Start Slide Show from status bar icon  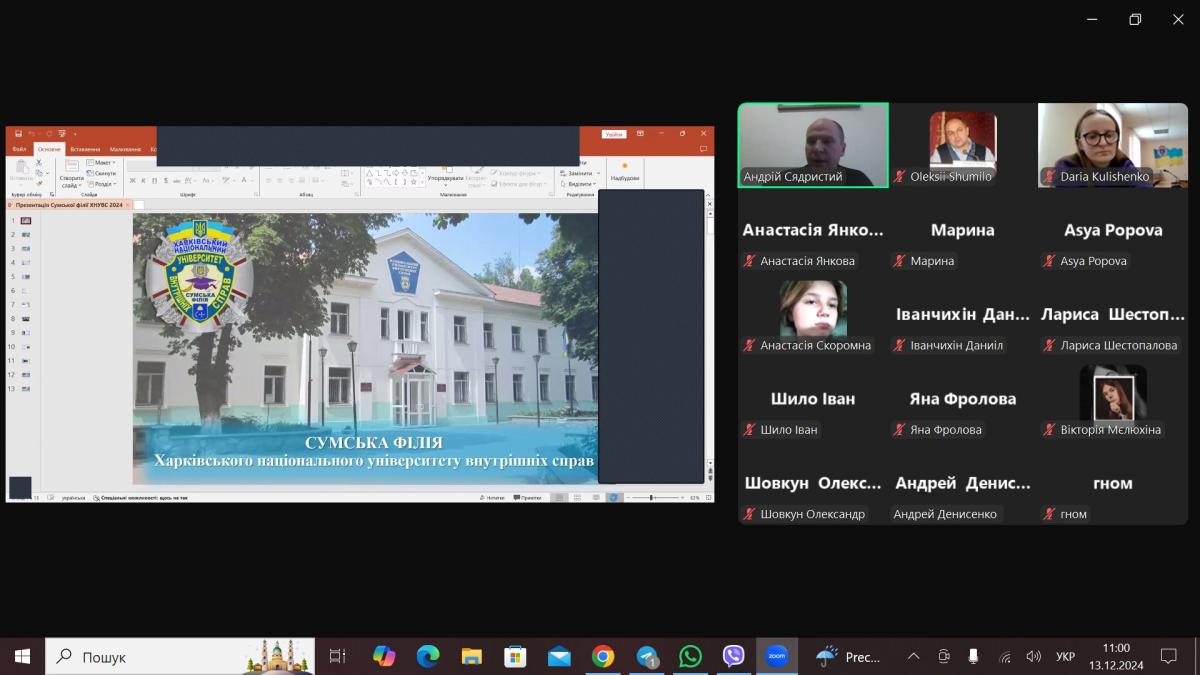612,497
